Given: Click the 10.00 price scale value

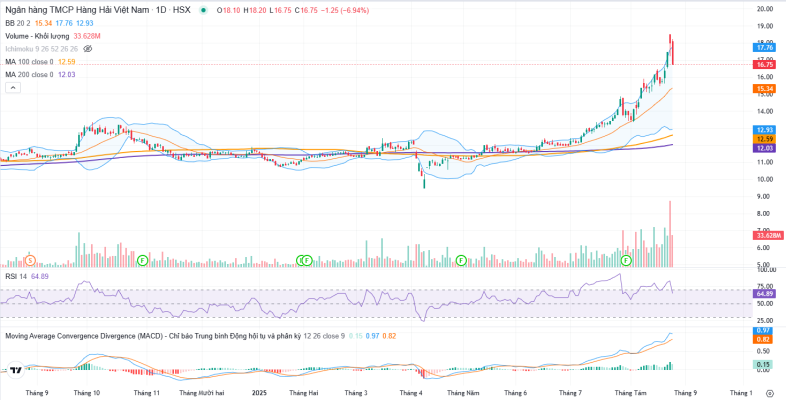Looking at the screenshot, I should pyautogui.click(x=765, y=179).
